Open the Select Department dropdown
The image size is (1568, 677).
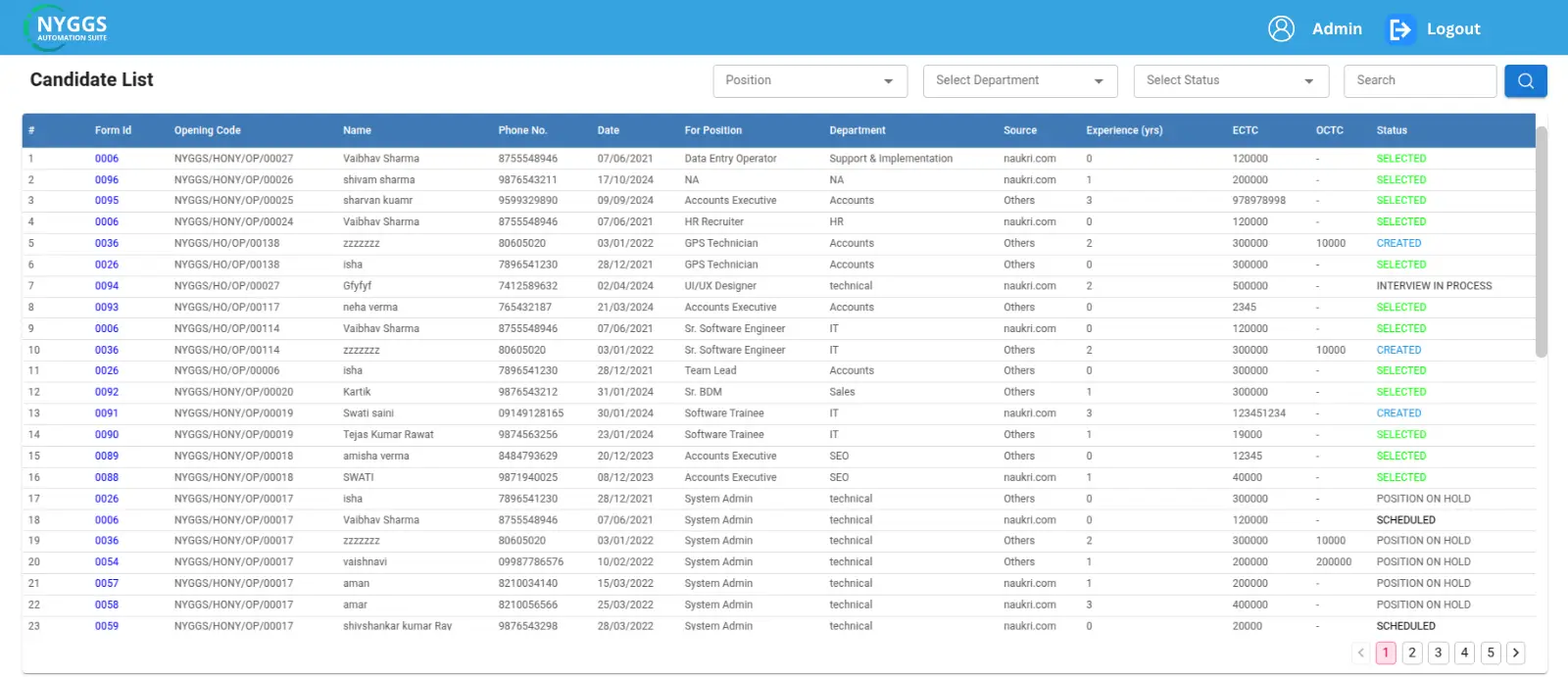tap(1020, 81)
